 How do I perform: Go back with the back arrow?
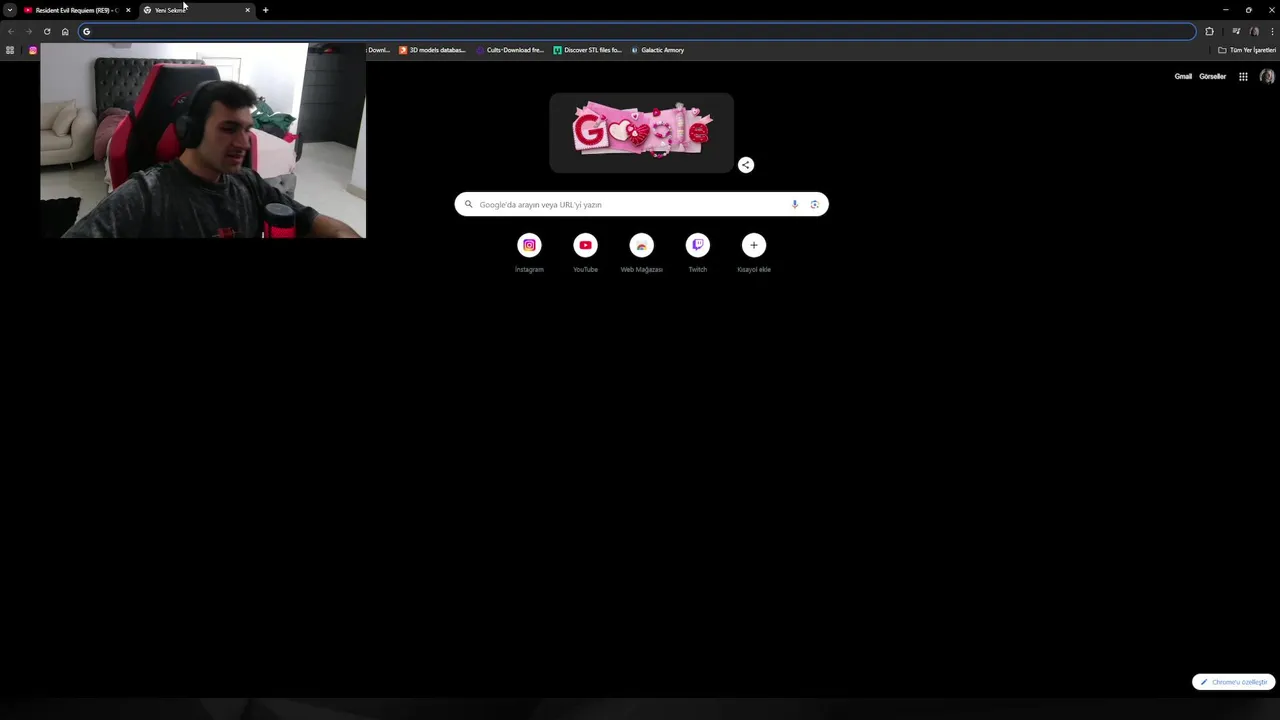[x=11, y=31]
